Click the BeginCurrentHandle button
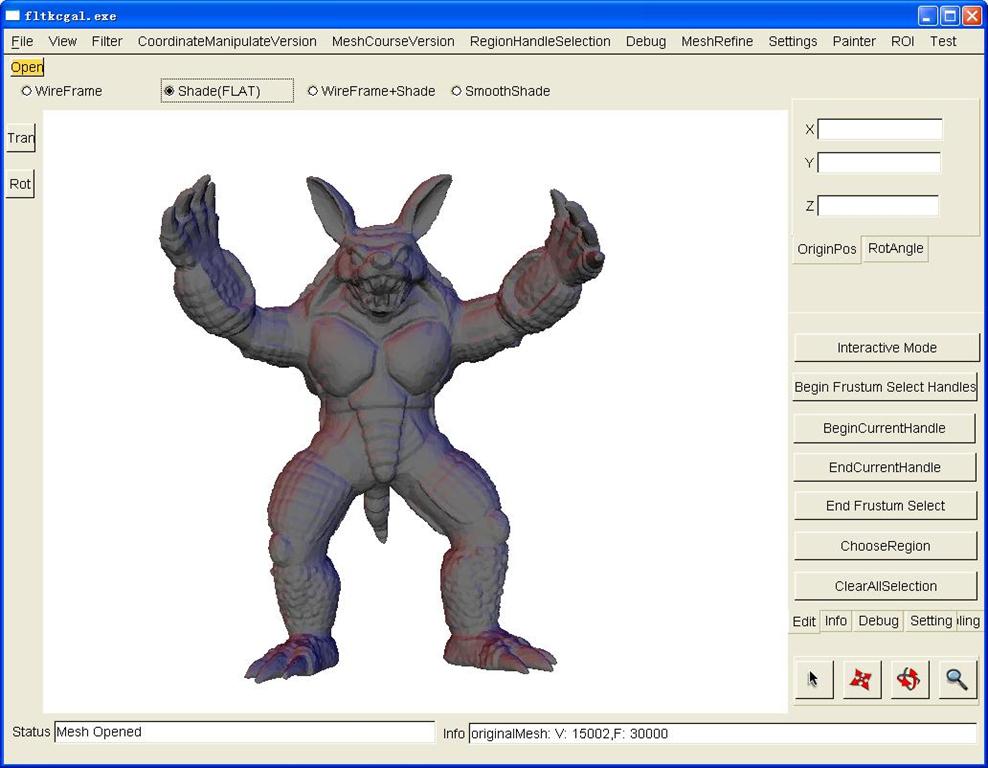This screenshot has height=768, width=988. tap(884, 428)
